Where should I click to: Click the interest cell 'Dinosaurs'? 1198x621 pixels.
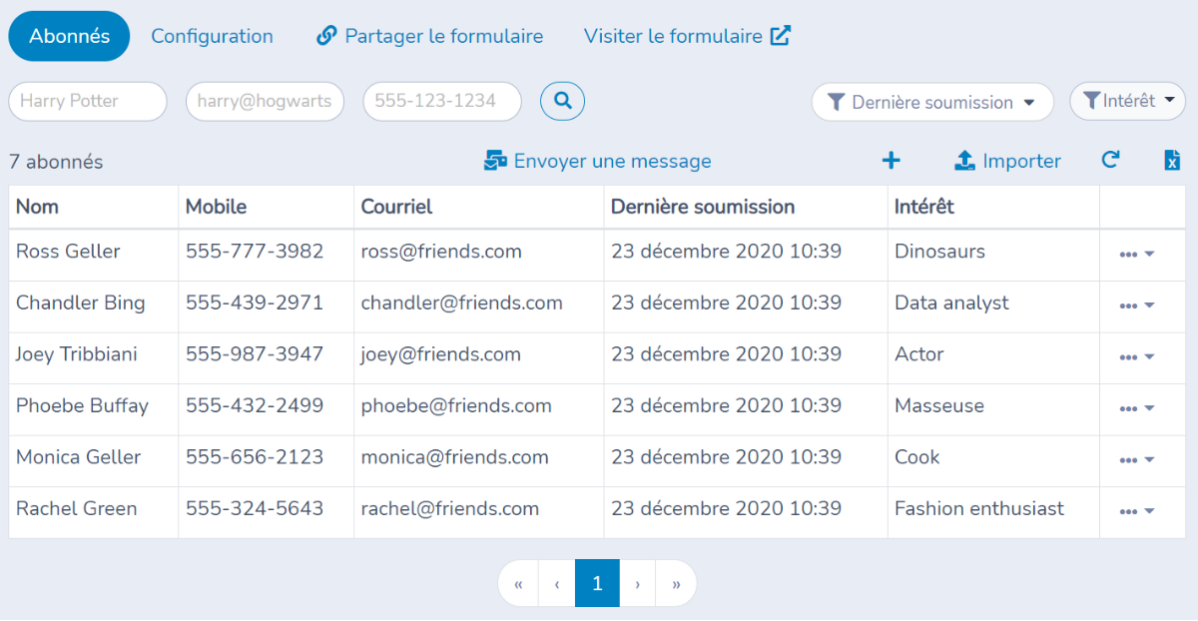[x=940, y=251]
